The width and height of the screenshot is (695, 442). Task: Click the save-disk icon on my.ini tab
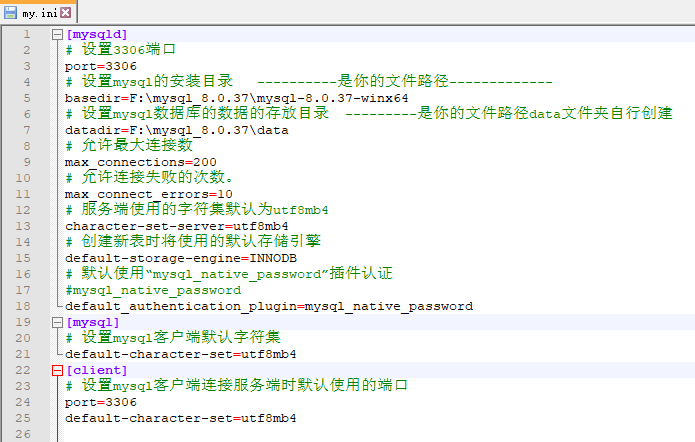(10, 12)
